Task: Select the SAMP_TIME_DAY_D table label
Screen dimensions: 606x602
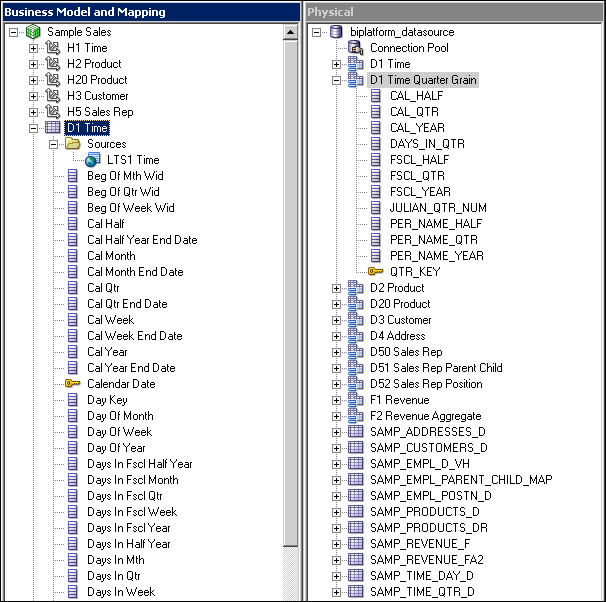Action: [422, 576]
